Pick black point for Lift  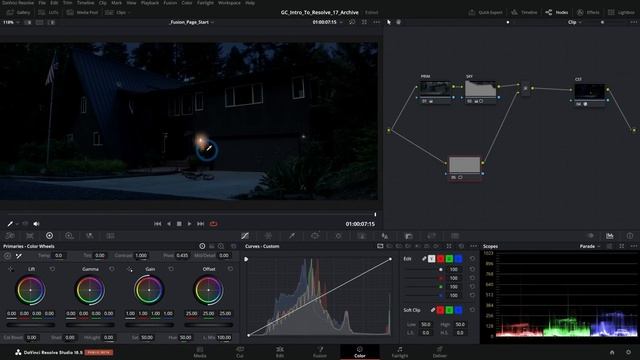[x=11, y=269]
